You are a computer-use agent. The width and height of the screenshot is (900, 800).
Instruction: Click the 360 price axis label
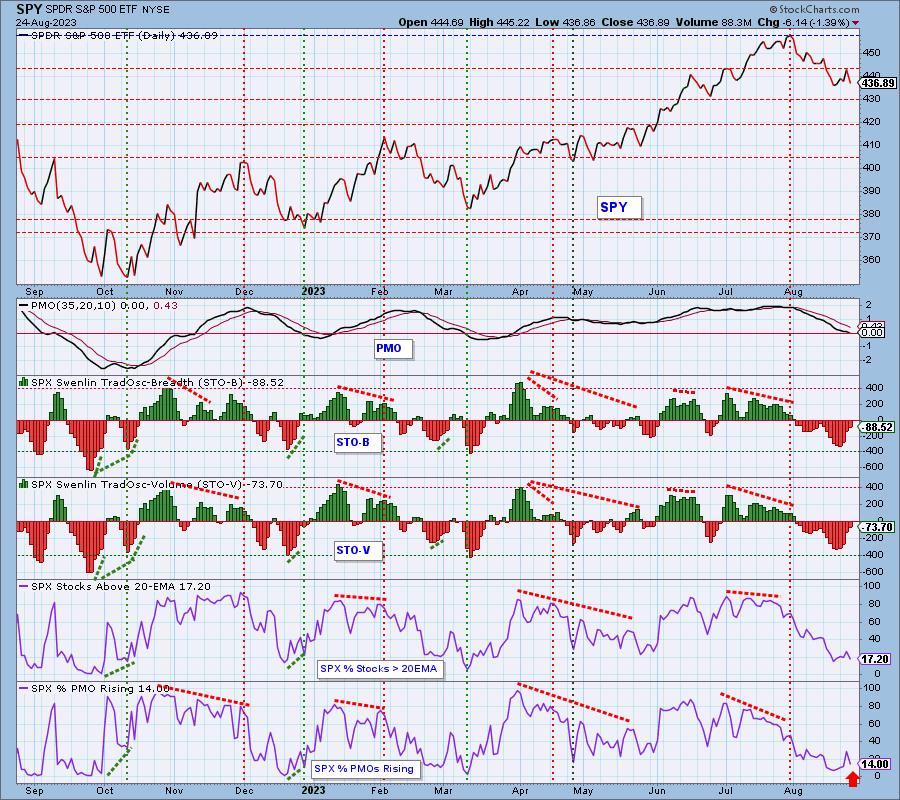(871, 259)
